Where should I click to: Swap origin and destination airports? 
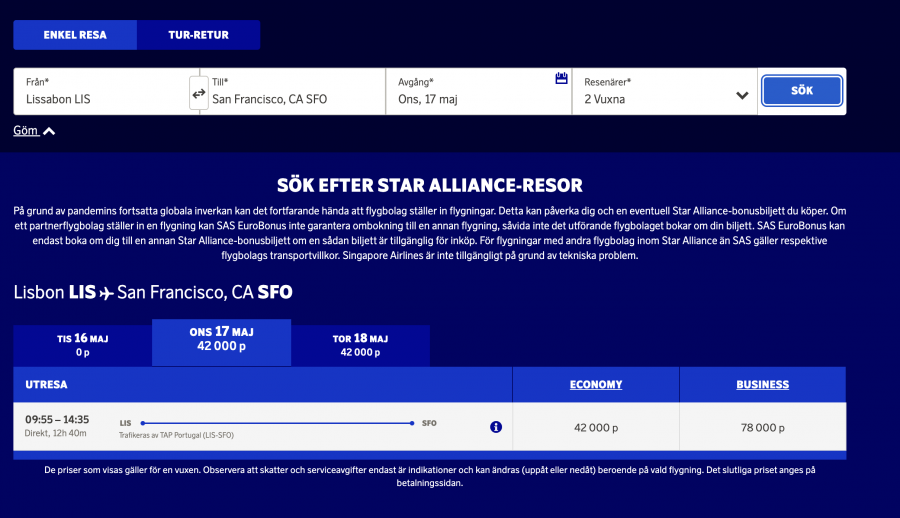pos(198,94)
